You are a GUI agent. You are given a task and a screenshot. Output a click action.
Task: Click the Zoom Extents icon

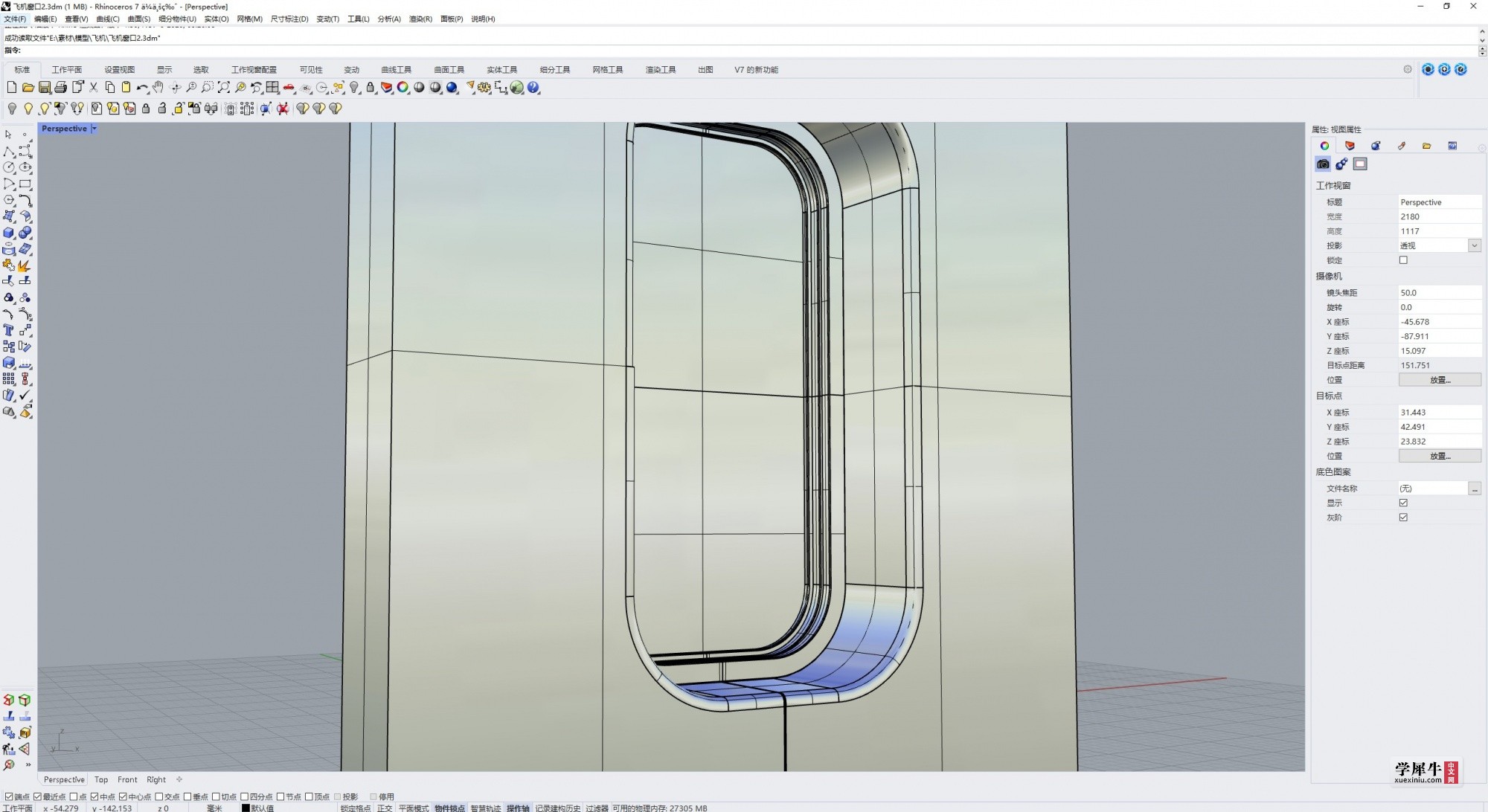[224, 88]
